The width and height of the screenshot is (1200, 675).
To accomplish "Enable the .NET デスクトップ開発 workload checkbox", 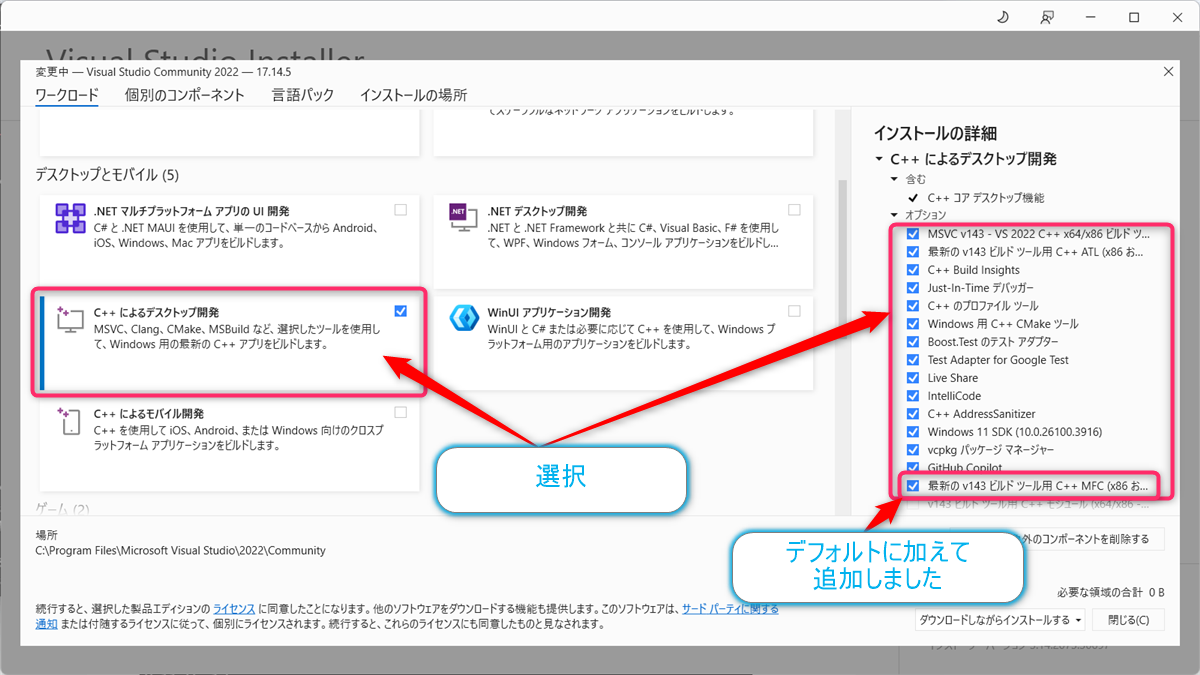I will 795,208.
